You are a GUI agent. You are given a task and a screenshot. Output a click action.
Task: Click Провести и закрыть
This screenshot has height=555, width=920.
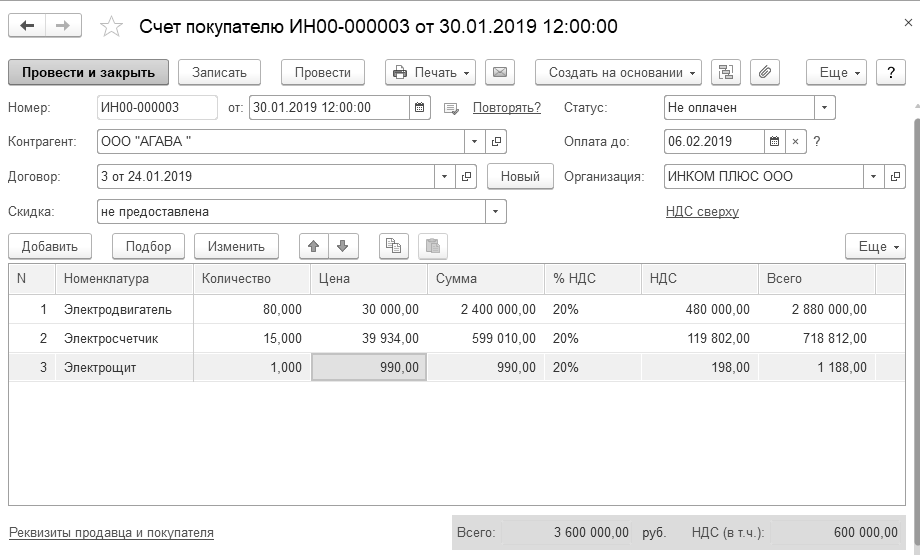click(89, 73)
